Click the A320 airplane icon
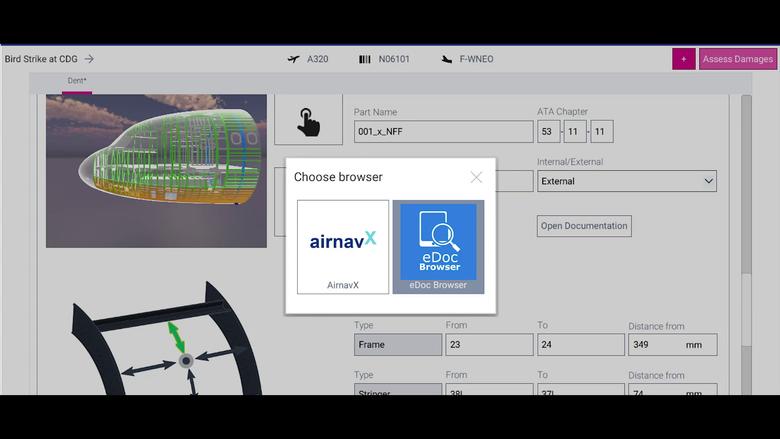This screenshot has width=780, height=439. tap(293, 59)
